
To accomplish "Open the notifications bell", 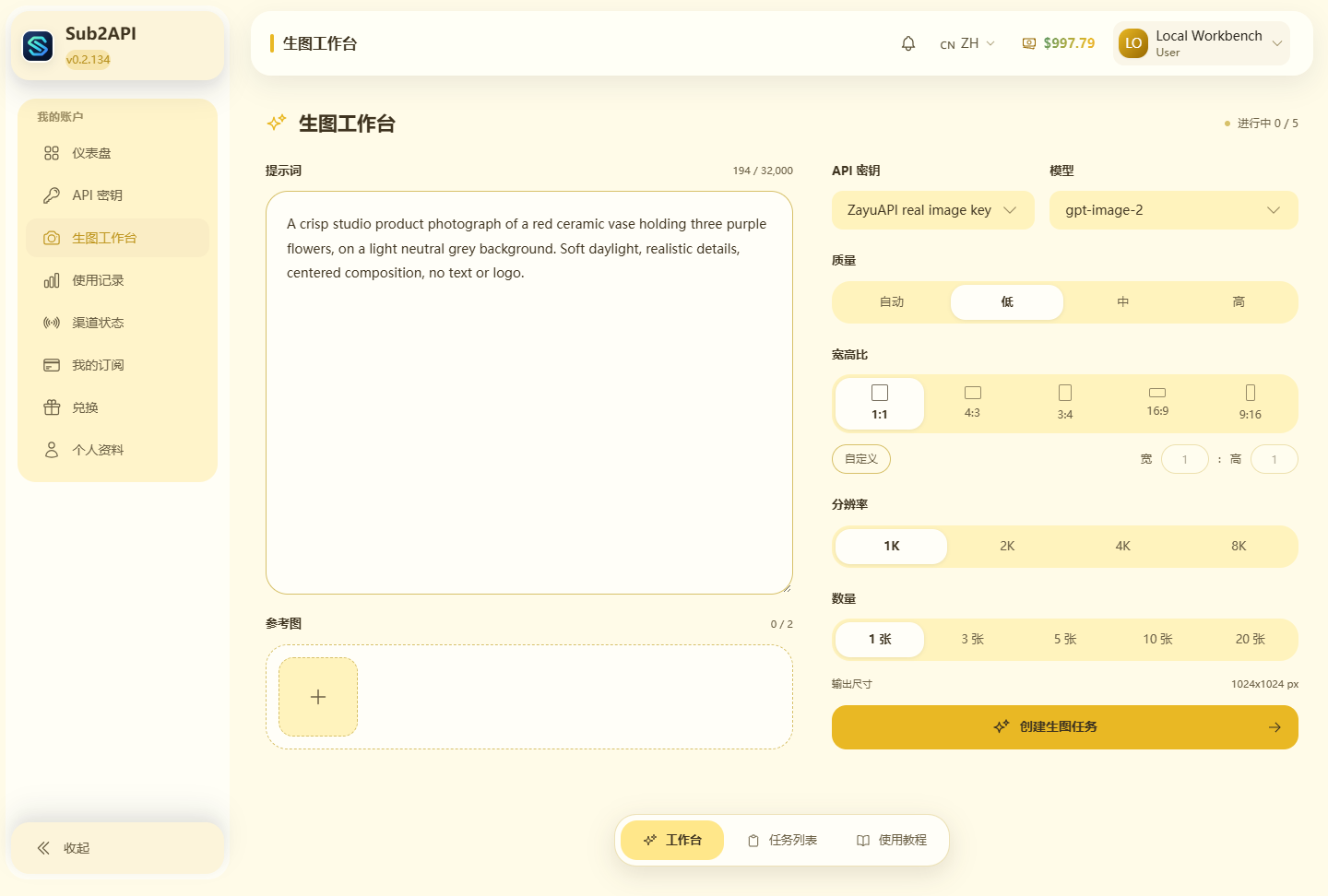I will 908,43.
